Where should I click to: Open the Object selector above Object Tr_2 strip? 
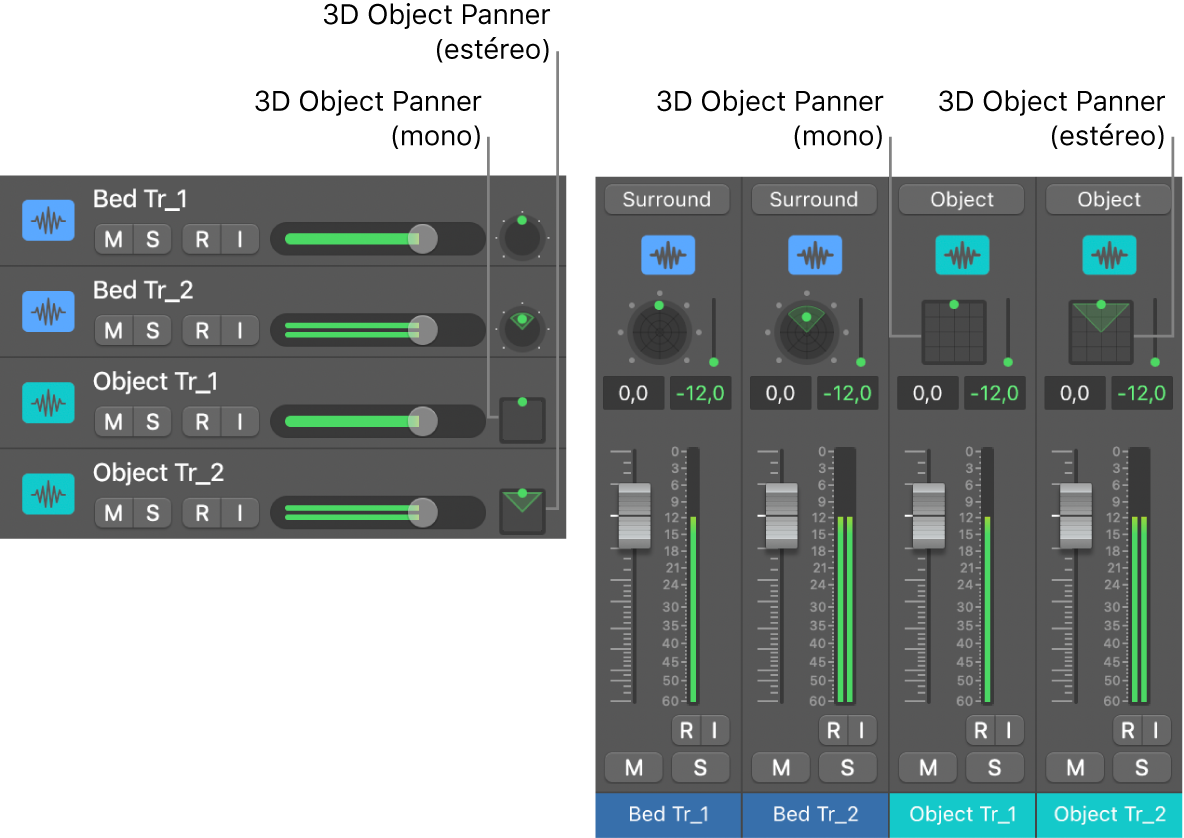coord(1108,199)
